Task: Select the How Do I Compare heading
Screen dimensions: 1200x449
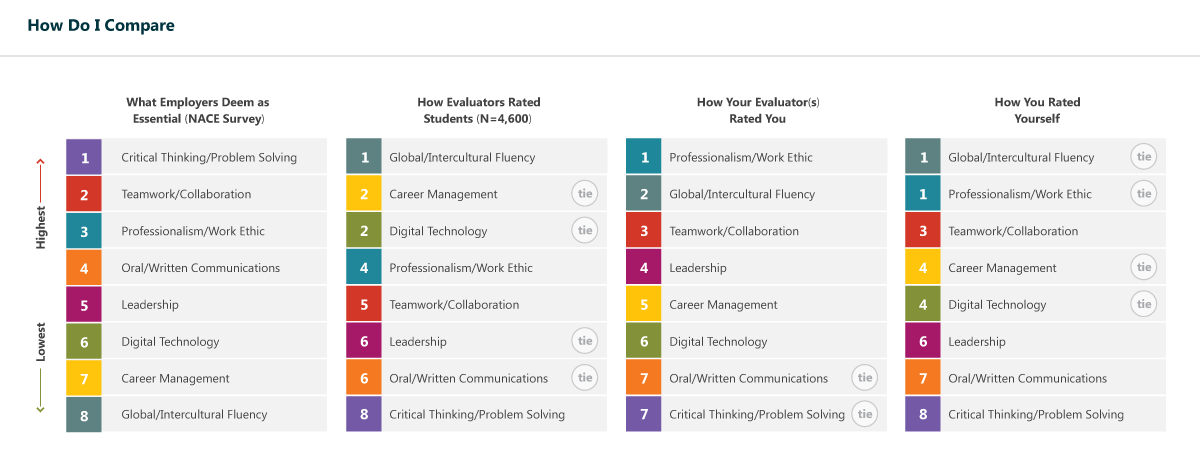Action: [101, 26]
